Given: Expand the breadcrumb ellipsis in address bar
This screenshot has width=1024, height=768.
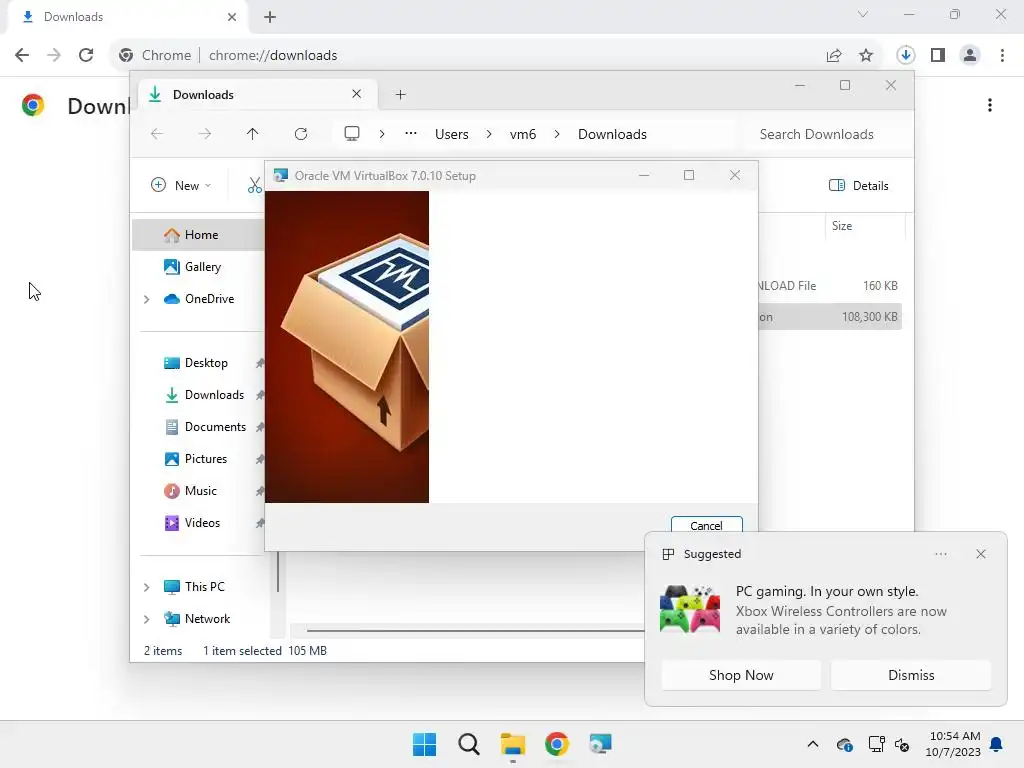Looking at the screenshot, I should pyautogui.click(x=410, y=134).
